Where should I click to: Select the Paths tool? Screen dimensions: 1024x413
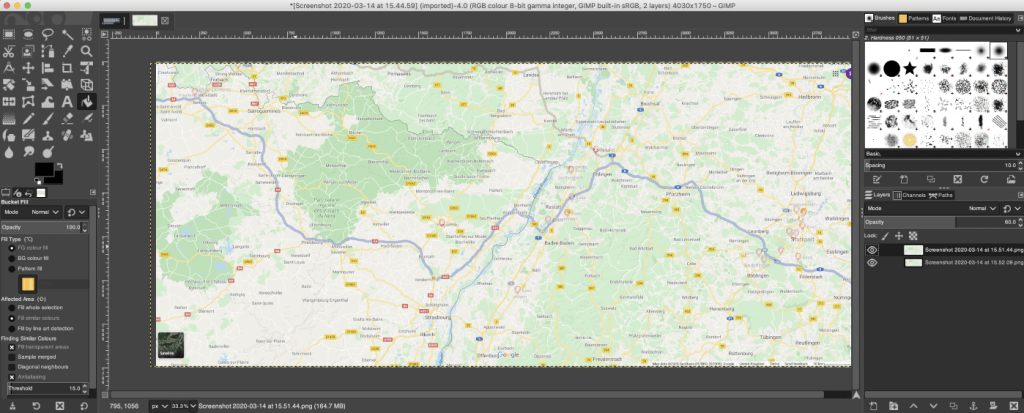coord(48,51)
